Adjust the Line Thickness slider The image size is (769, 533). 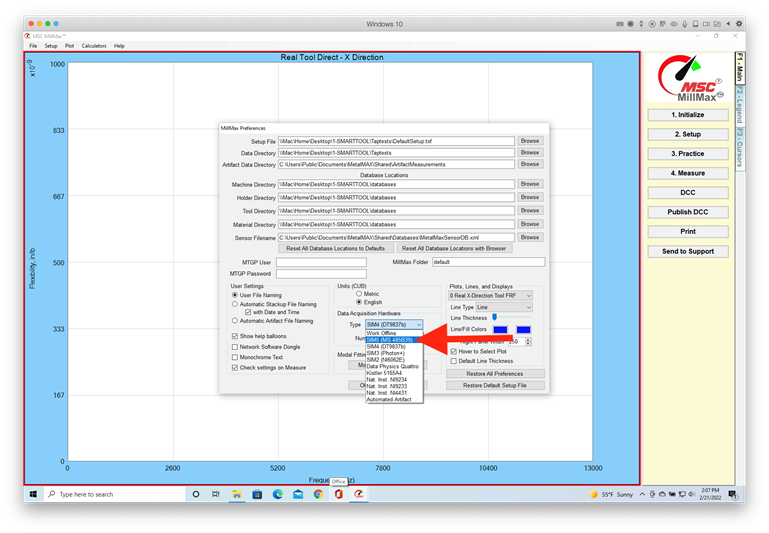pyautogui.click(x=494, y=318)
